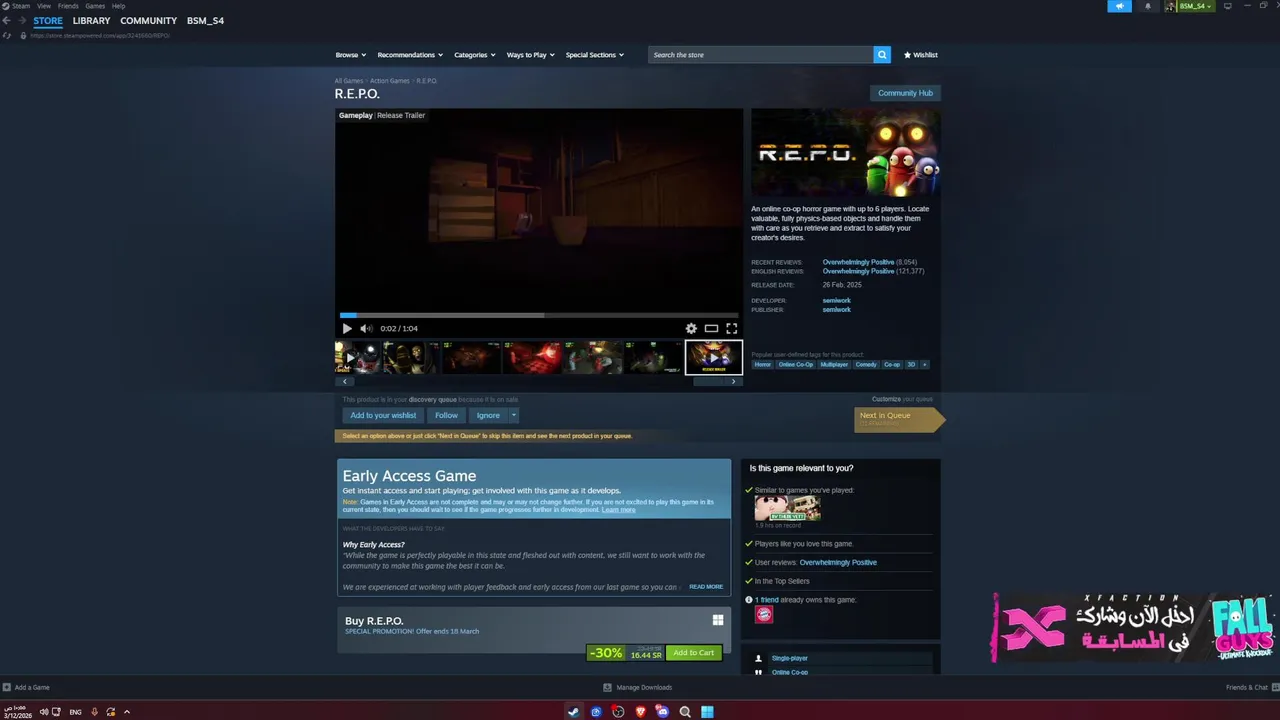Screen dimensions: 1280x720
Task: Open Steam announcements megaphone button
Action: [x=1119, y=6]
